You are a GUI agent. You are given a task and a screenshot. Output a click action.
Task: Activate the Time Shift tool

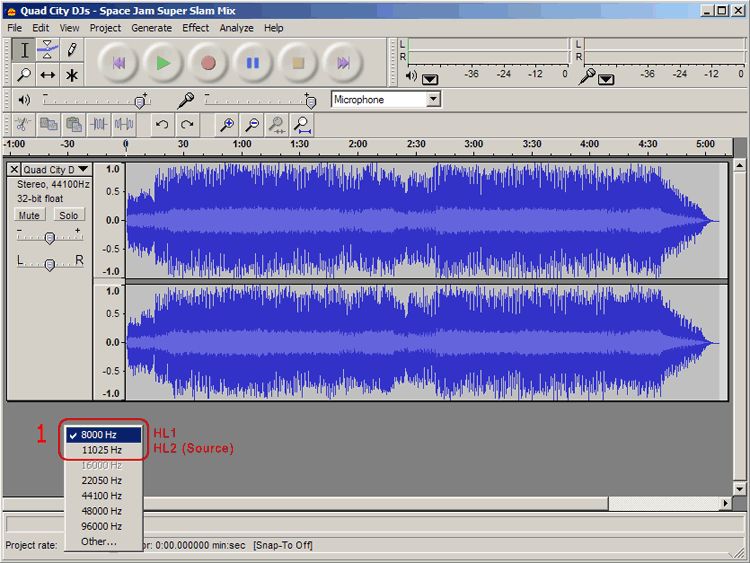48,75
